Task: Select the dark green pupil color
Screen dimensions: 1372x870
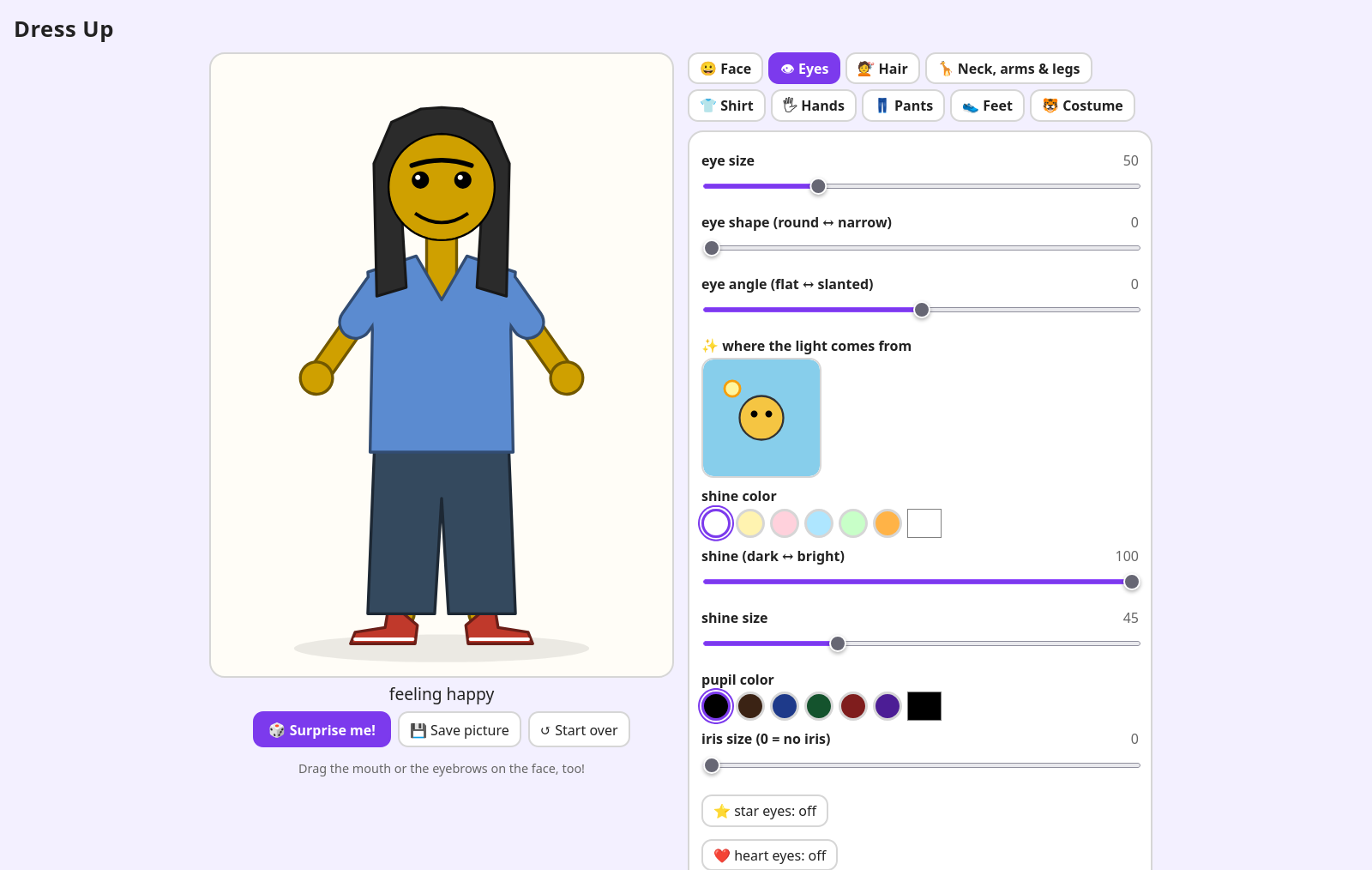Action: coord(819,706)
